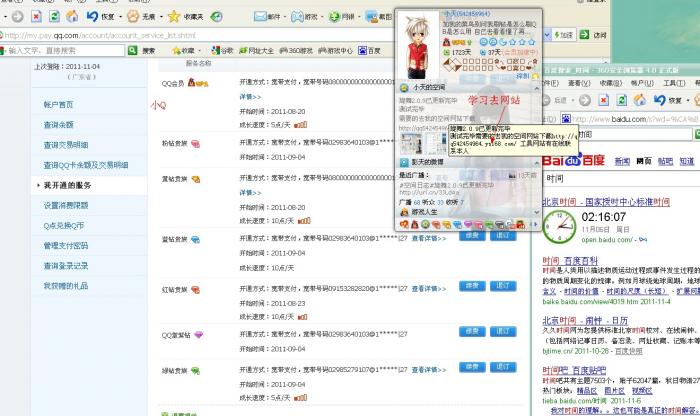Open 百度 bookmark on left browser bar
Screen dimensions: 700x416
tap(369, 50)
